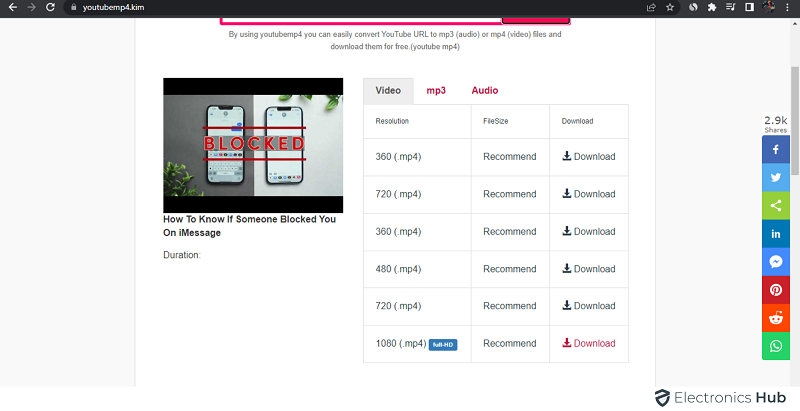Download the 480 (.mp4) video
Screen dimensions: 800x411
click(x=589, y=269)
